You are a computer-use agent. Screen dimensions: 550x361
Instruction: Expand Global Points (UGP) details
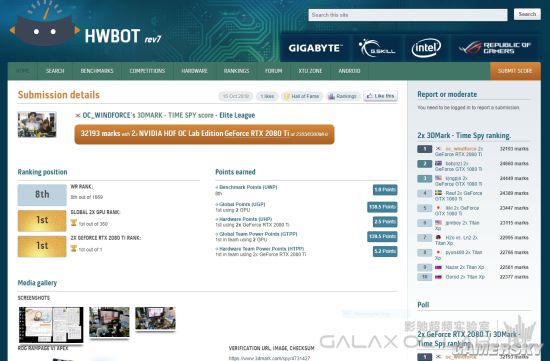coord(242,204)
